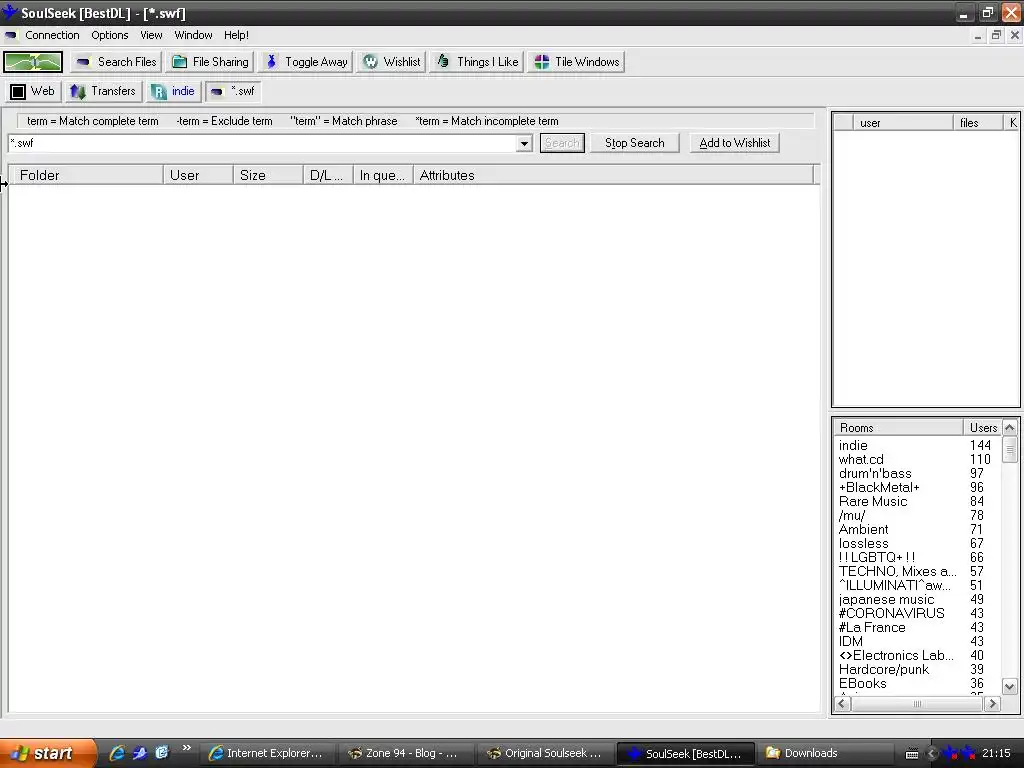The image size is (1024, 768).
Task: Click the rooms list vertical scrollbar thumb
Action: tap(1010, 449)
